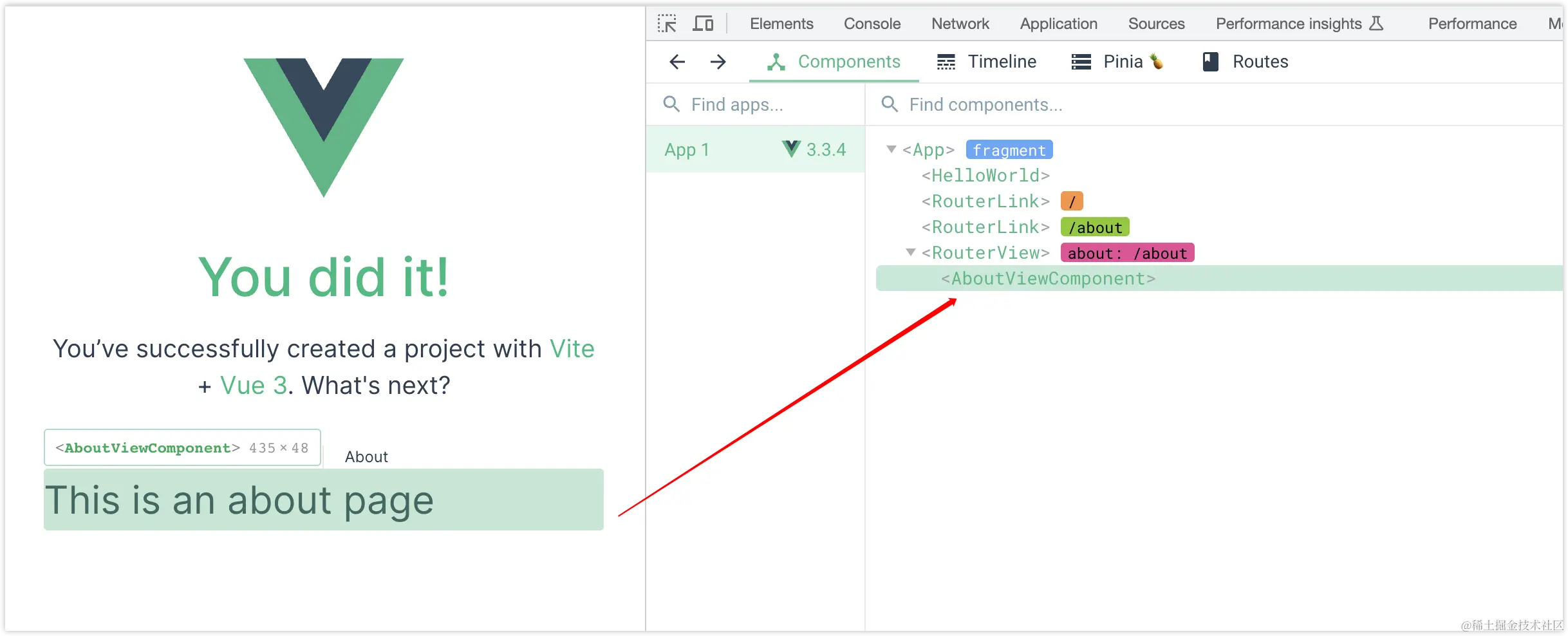1568x636 pixels.
Task: Select the <HelloWorld> component
Action: coord(986,174)
